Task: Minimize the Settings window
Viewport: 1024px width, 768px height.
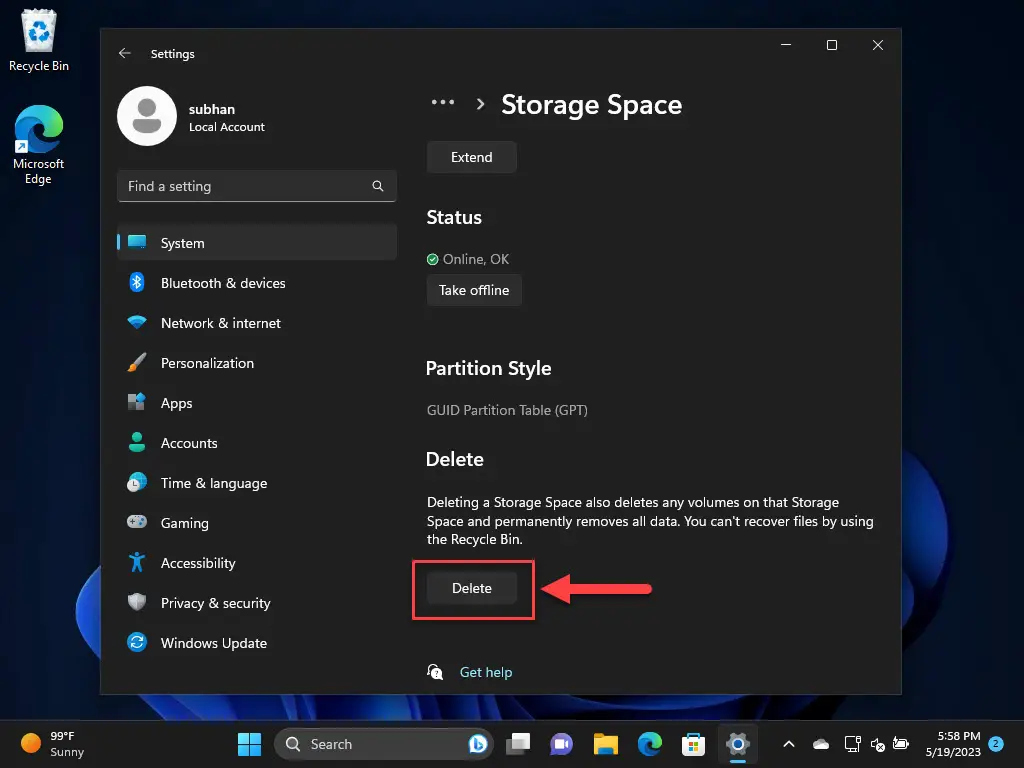Action: [x=786, y=45]
